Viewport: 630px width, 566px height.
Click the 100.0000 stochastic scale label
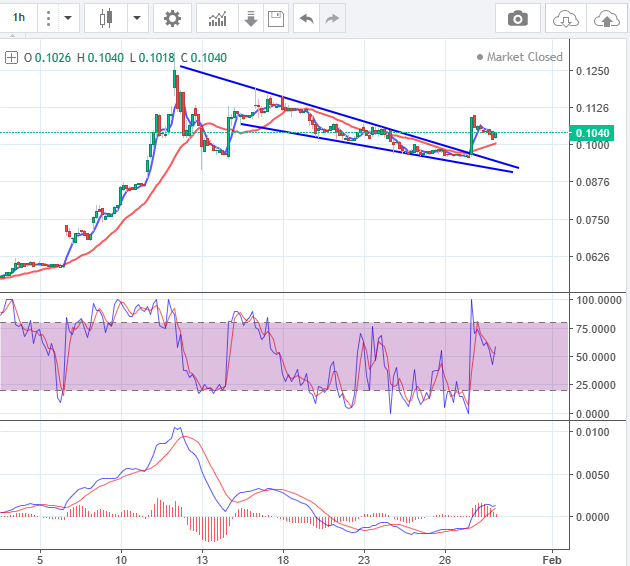coord(599,300)
